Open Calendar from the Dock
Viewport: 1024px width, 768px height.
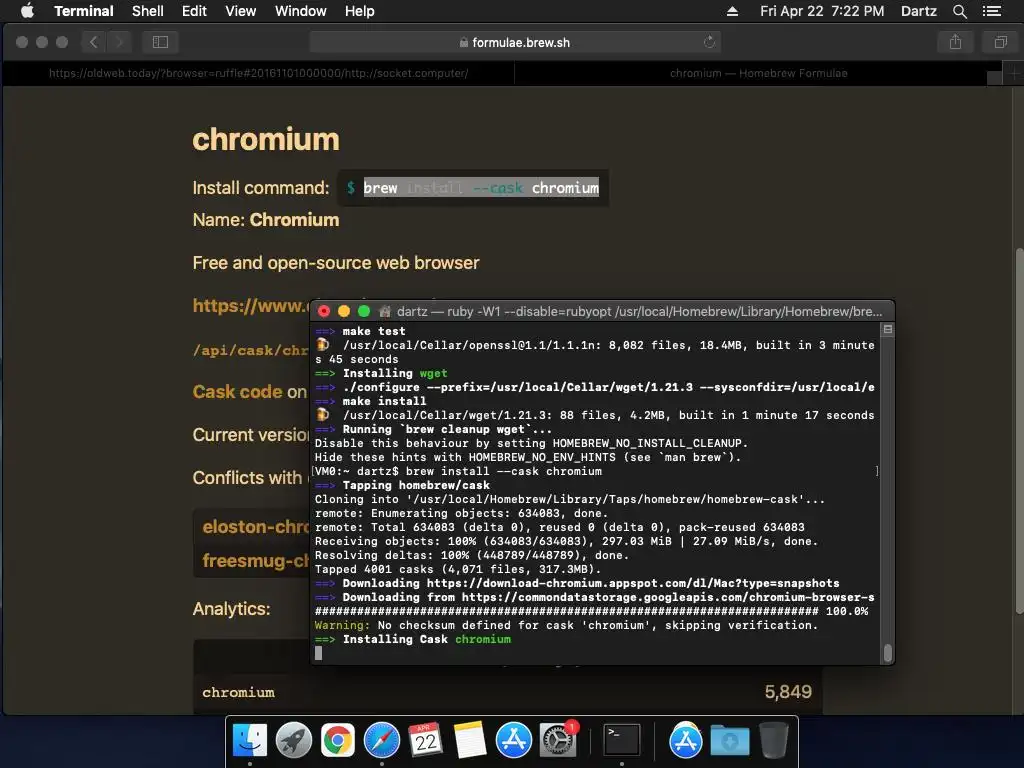425,740
